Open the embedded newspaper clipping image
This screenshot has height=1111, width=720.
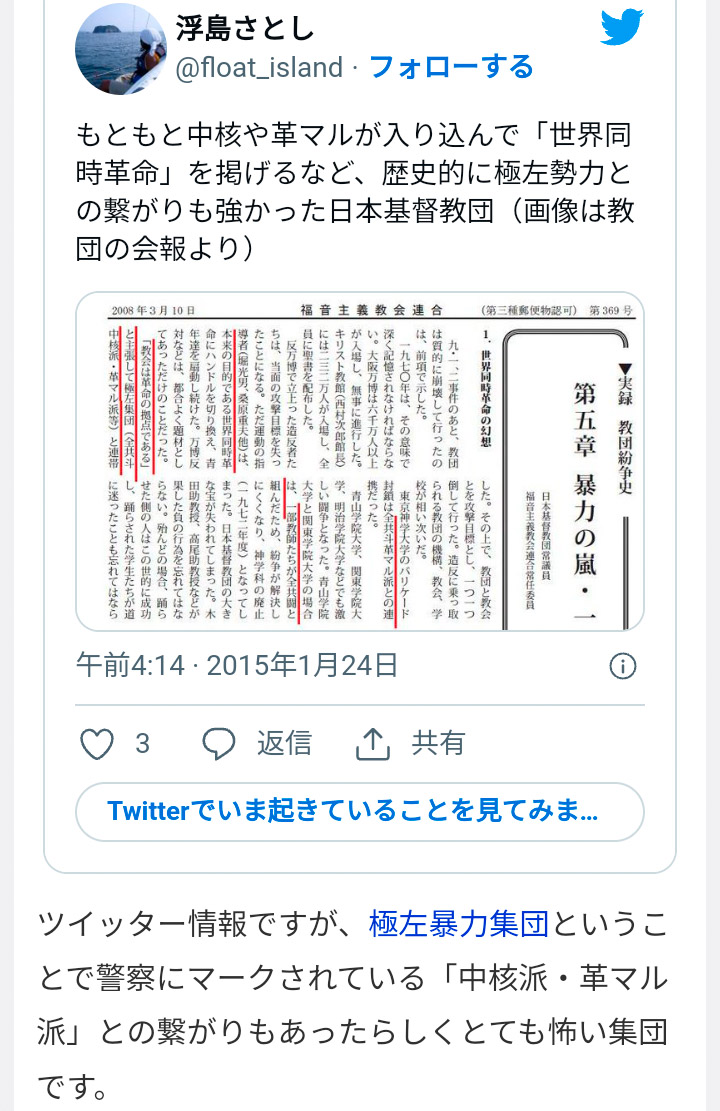[360, 461]
